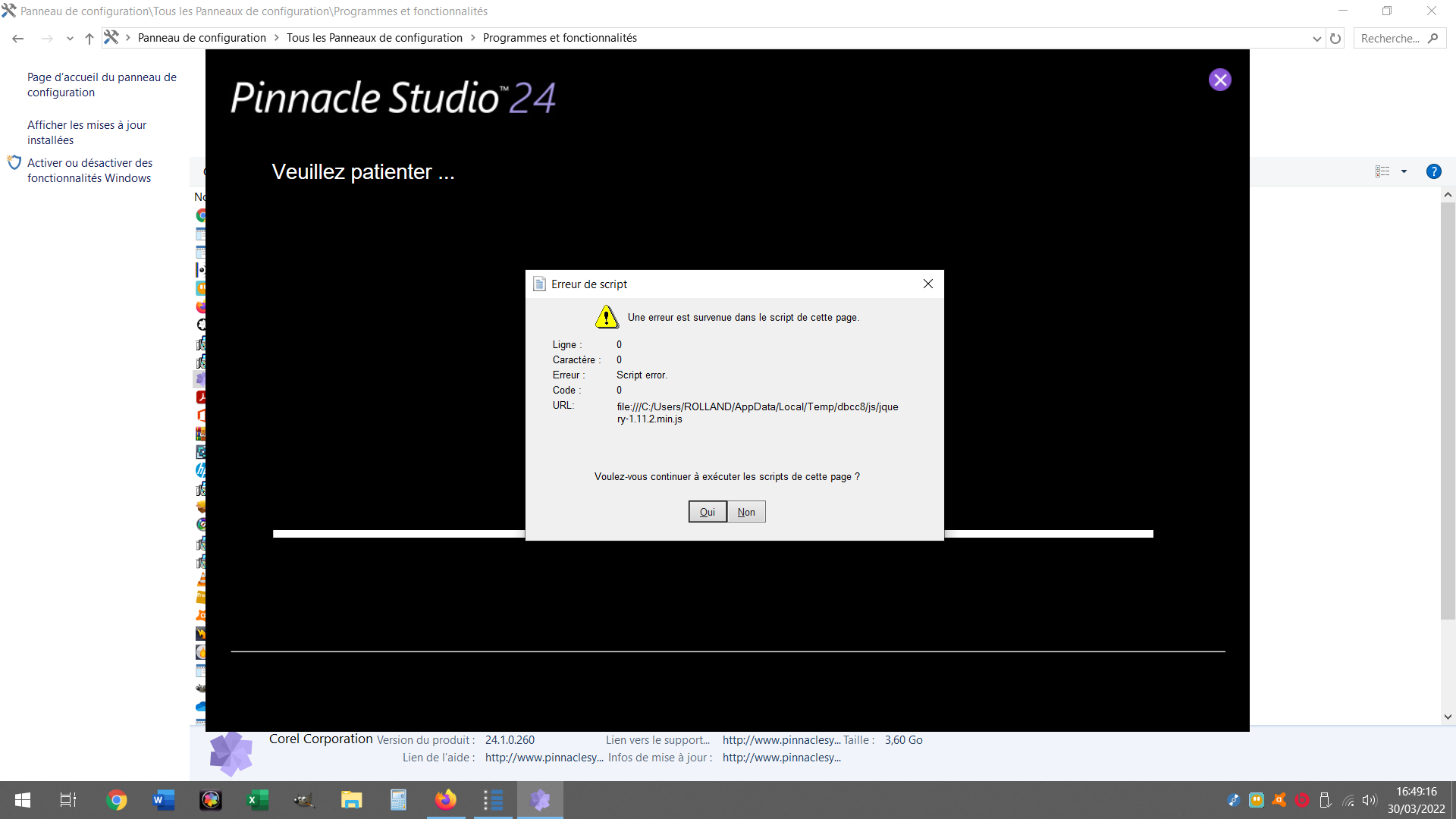Screen dimensions: 1456x819
Task: Open the volume speaker tray icon
Action: pyautogui.click(x=1369, y=800)
